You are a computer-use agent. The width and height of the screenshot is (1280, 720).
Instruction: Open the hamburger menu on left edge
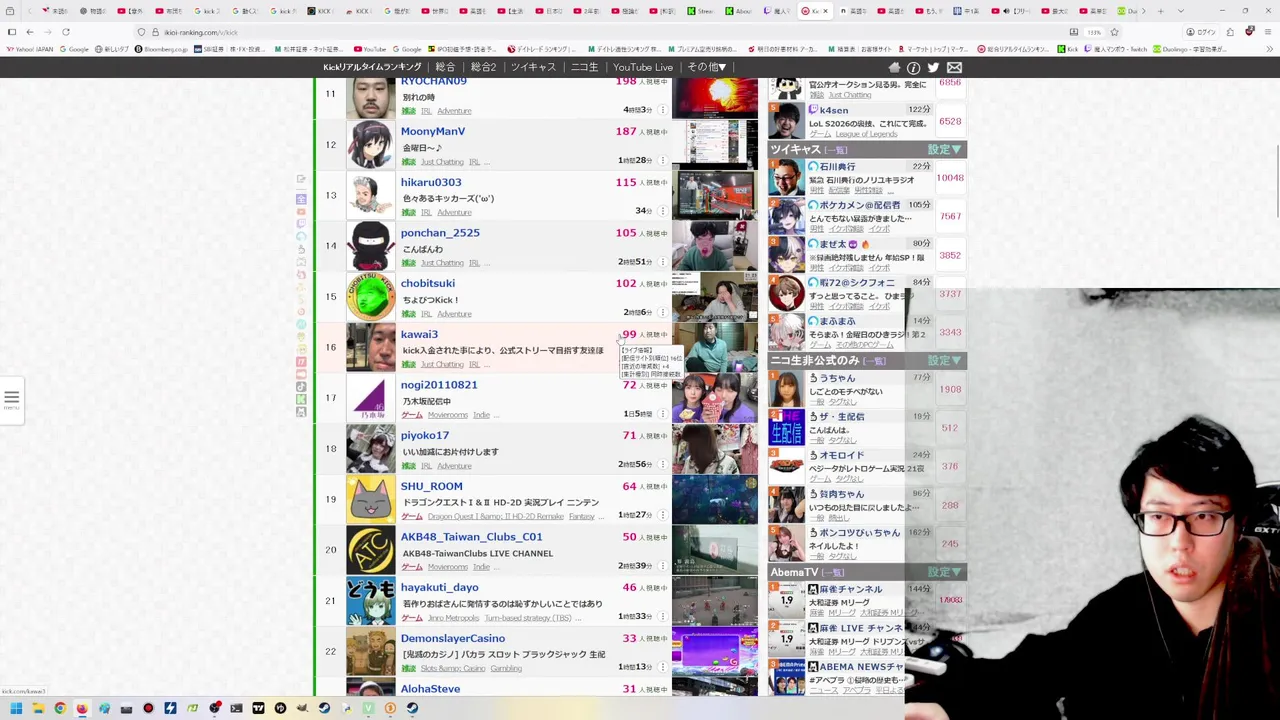11,398
